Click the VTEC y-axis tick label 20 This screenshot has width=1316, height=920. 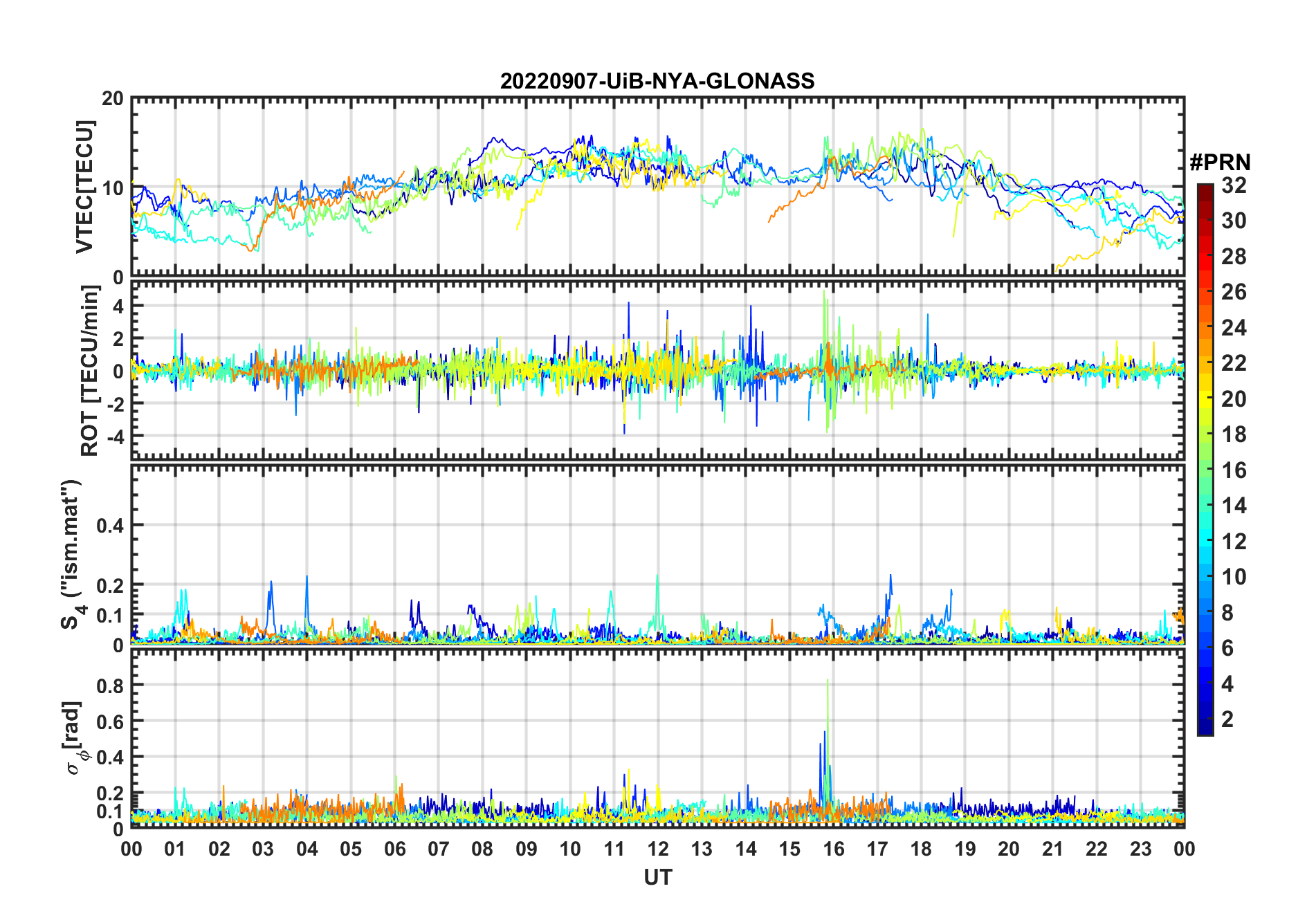coord(112,98)
